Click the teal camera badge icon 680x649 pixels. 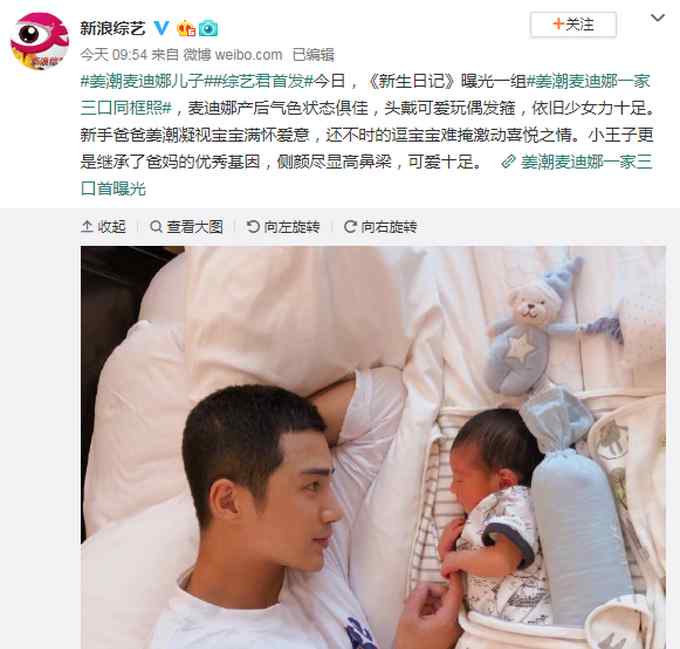pyautogui.click(x=208, y=29)
